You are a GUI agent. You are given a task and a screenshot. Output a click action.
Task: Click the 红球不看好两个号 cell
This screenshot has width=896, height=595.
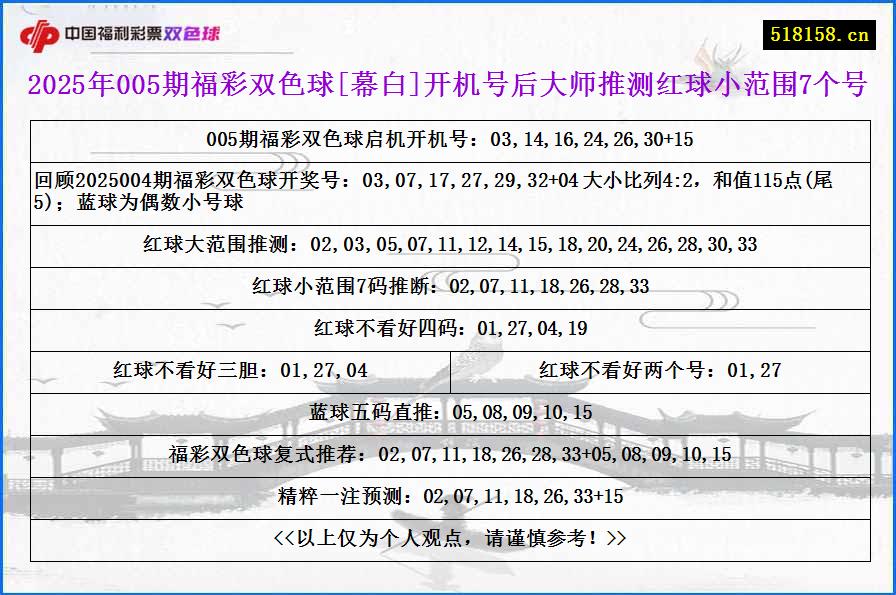663,368
